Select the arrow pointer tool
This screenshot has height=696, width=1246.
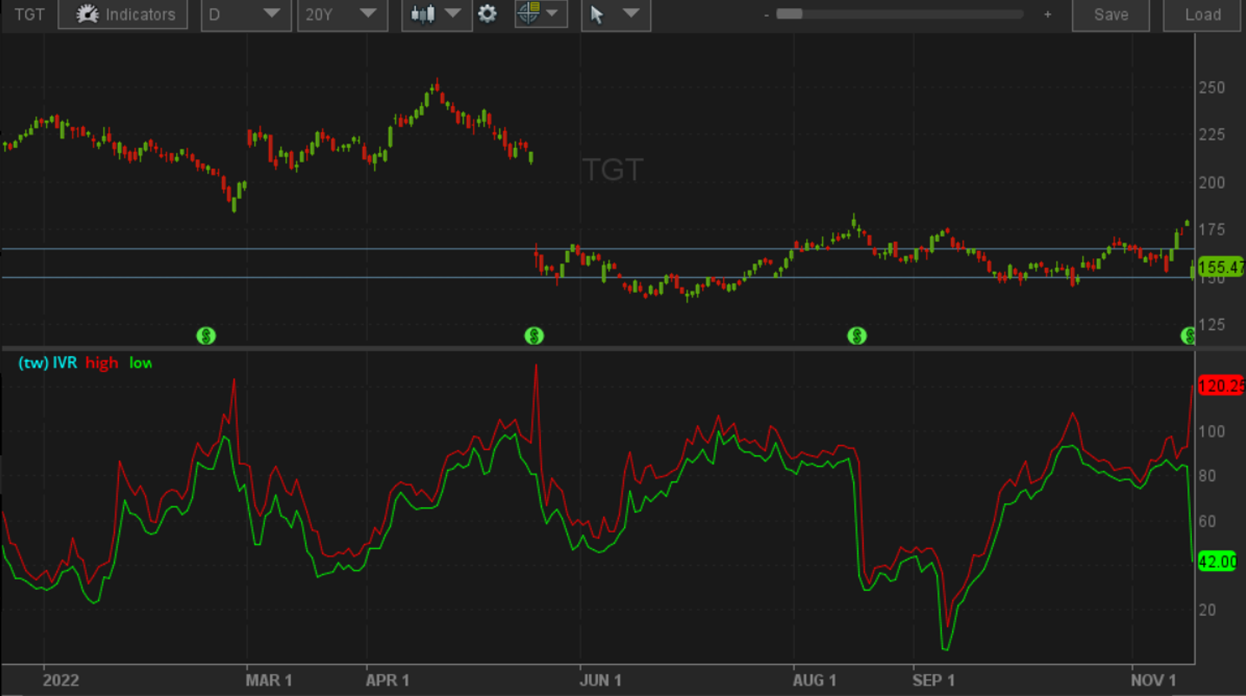coord(598,15)
